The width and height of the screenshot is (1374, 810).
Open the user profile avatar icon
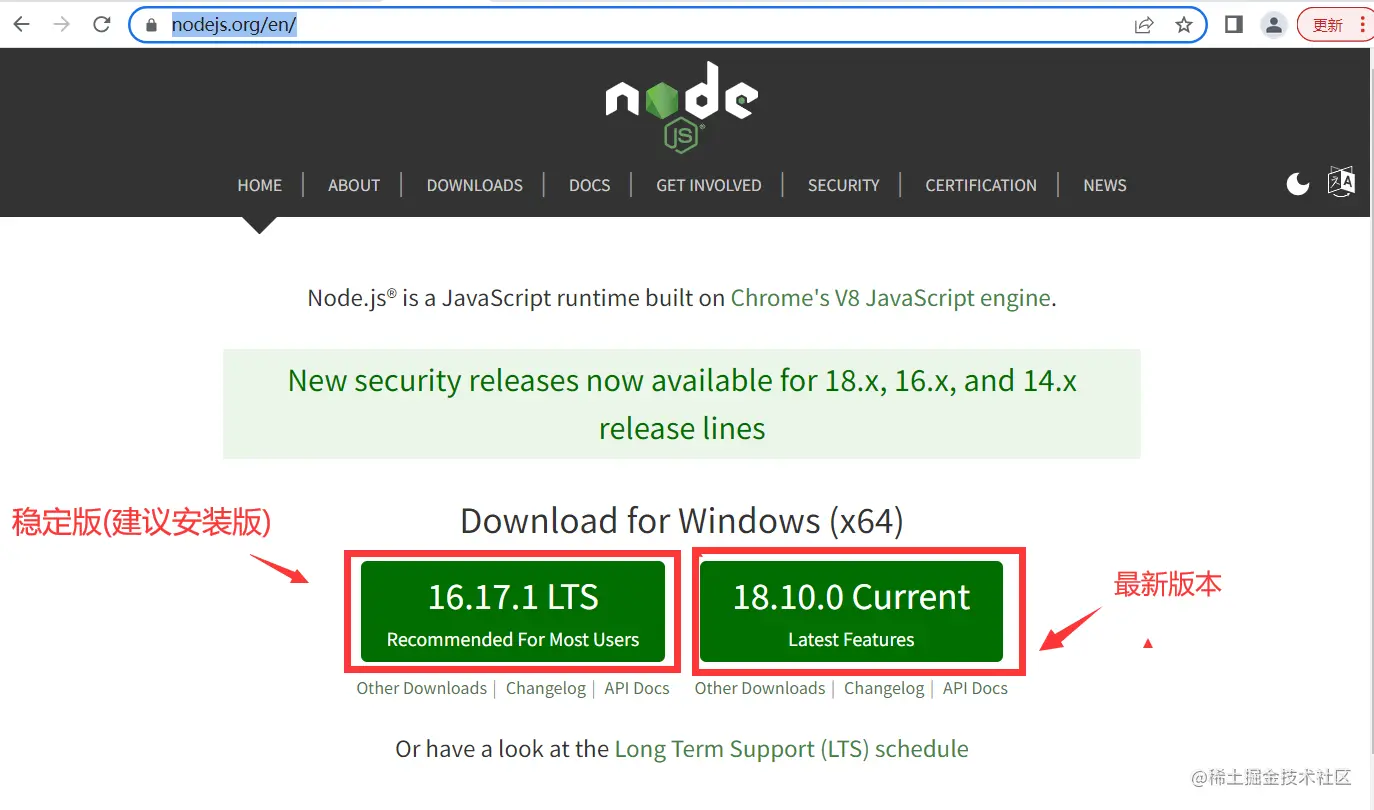pos(1273,26)
